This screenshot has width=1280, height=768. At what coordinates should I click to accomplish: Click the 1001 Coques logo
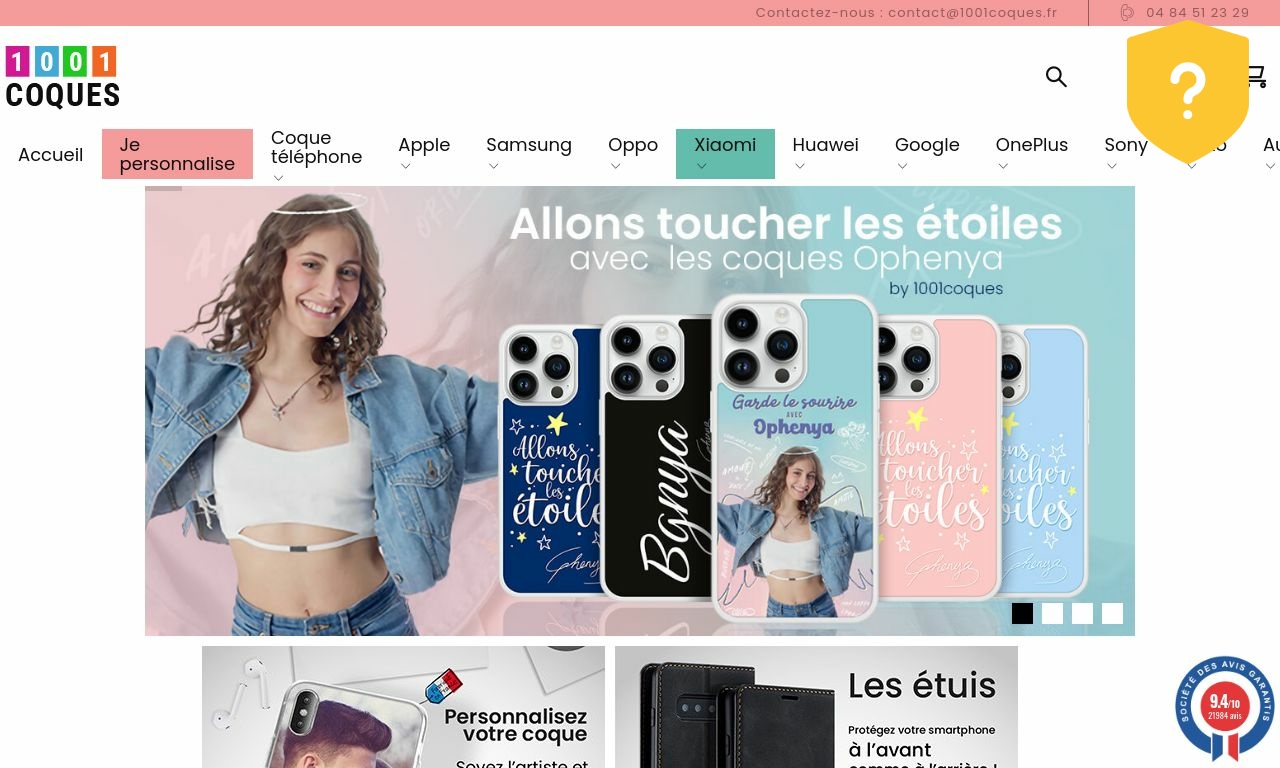(62, 77)
